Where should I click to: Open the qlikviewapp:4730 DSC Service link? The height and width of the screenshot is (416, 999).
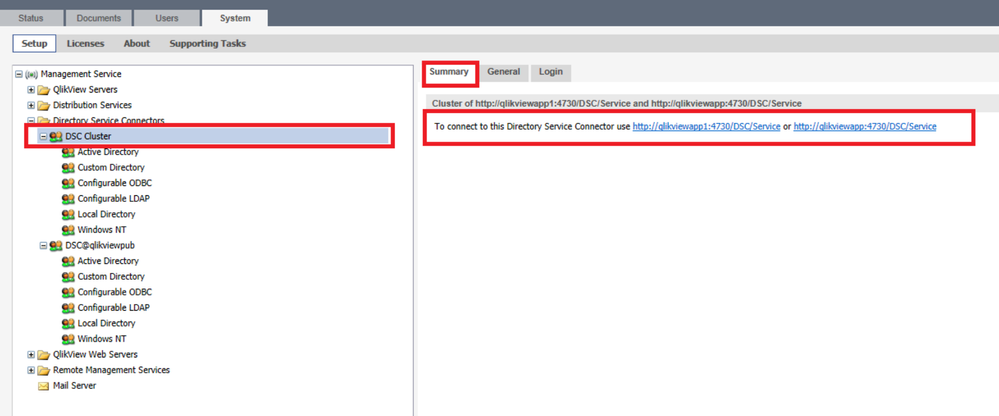click(865, 127)
